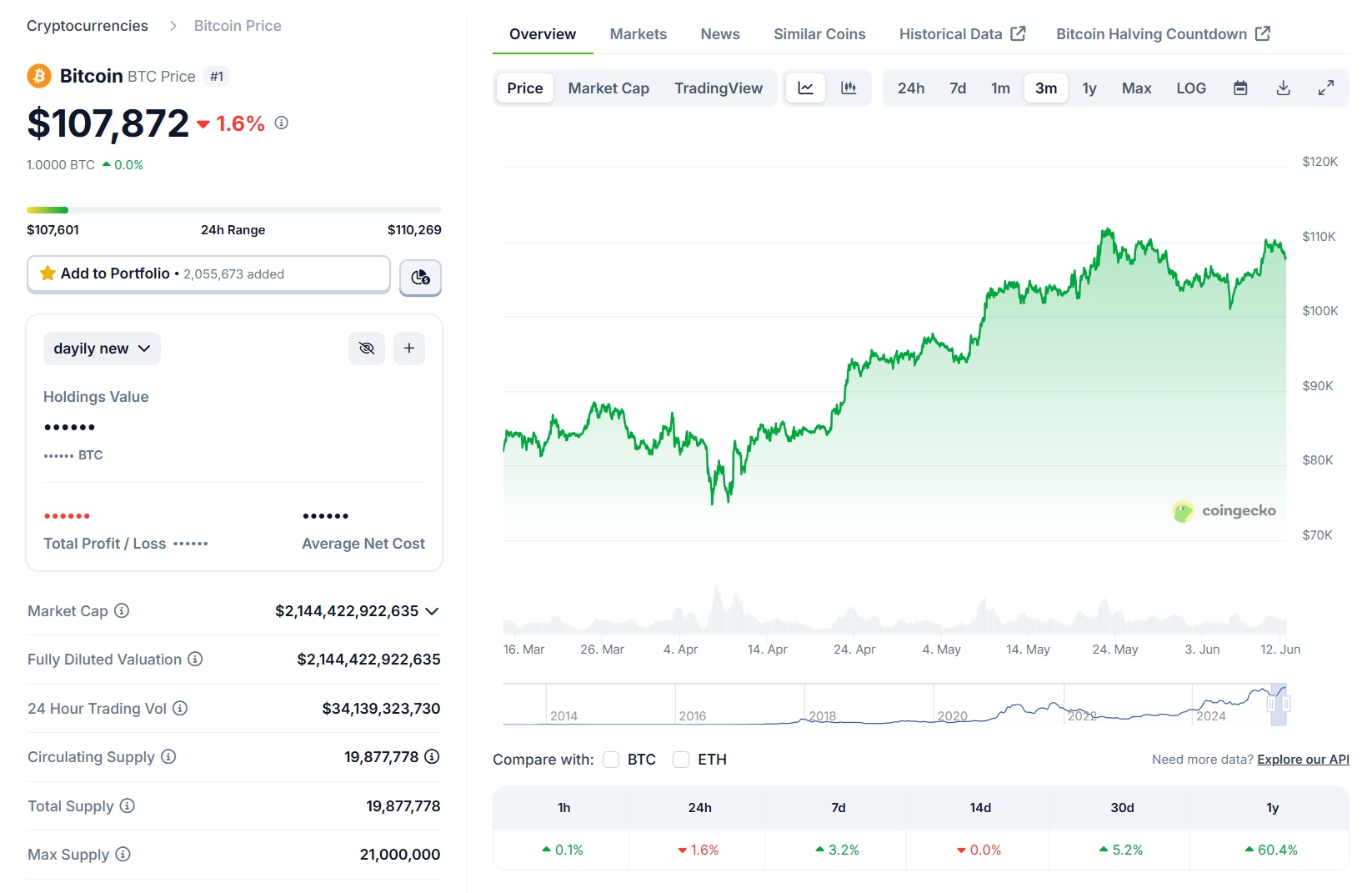
Task: Open the Overview tab
Action: click(x=543, y=34)
